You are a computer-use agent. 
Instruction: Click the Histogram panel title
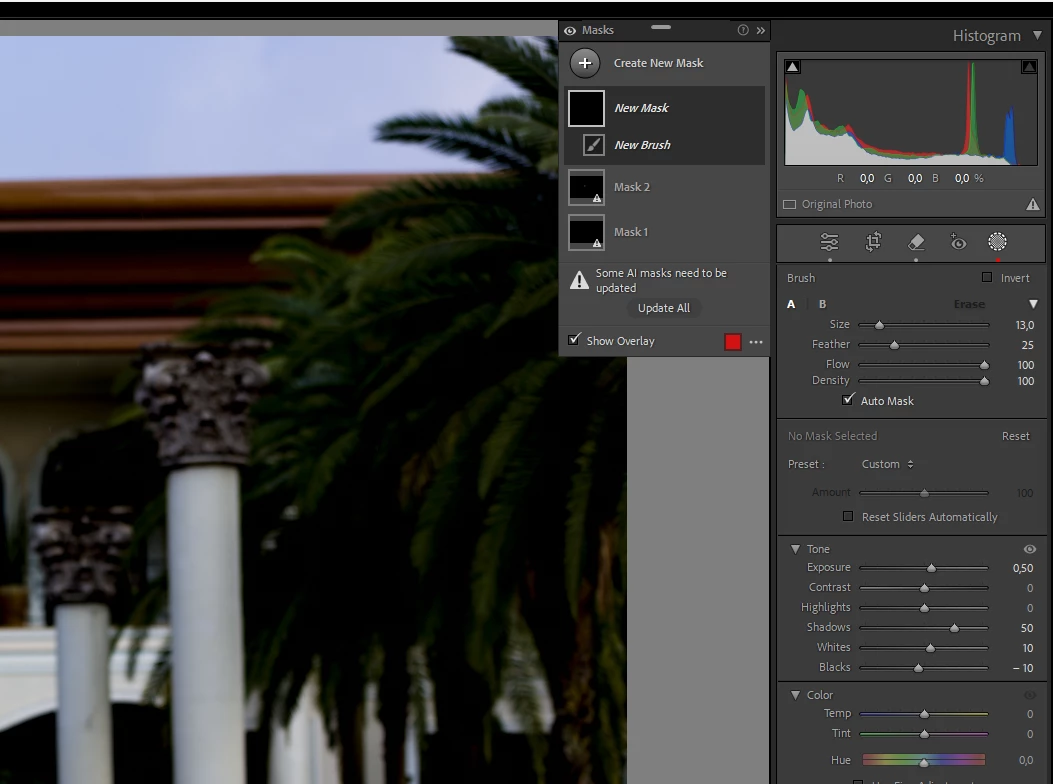pos(987,36)
